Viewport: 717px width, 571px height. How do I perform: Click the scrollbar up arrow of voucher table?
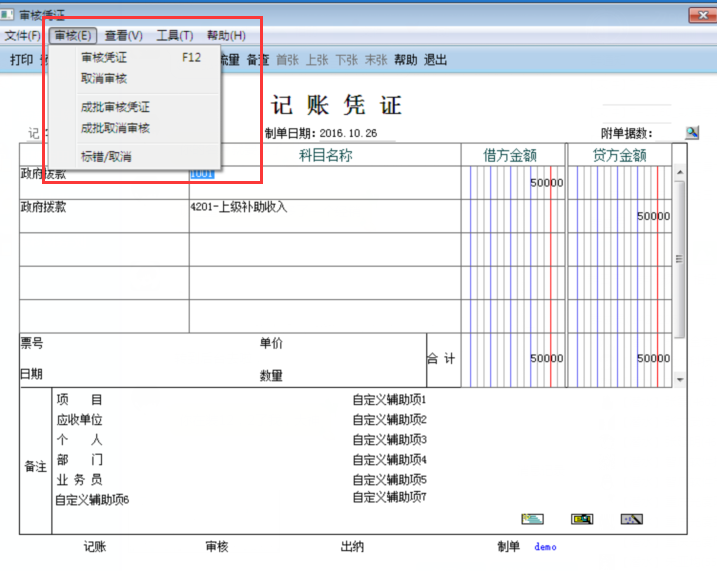tap(680, 172)
